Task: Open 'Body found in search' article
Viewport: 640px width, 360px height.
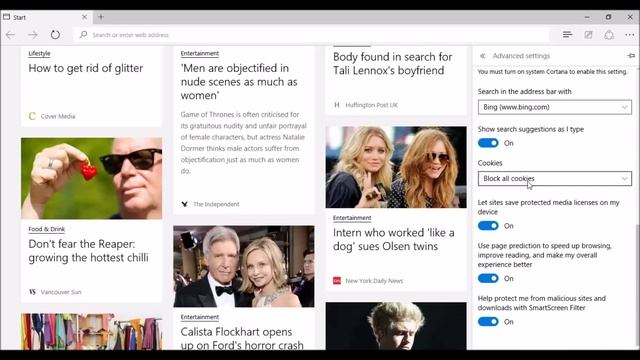Action: 392,64
